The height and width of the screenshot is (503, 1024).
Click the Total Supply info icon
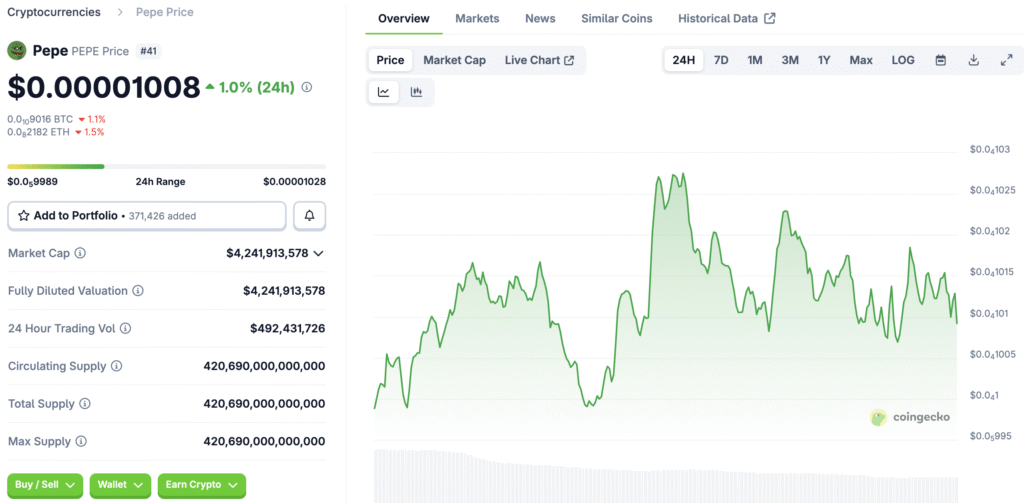85,404
